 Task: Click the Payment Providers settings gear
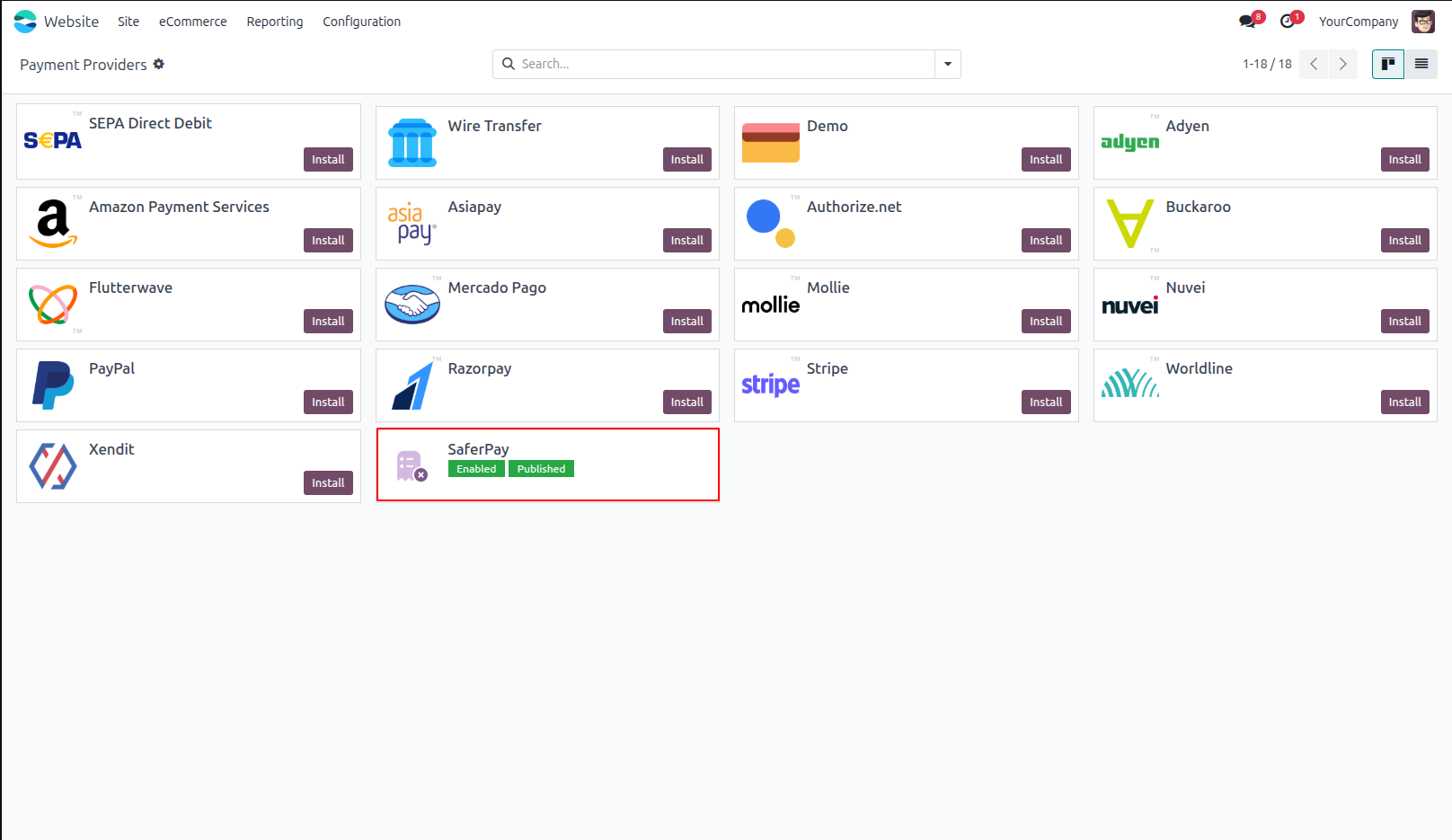(x=159, y=64)
